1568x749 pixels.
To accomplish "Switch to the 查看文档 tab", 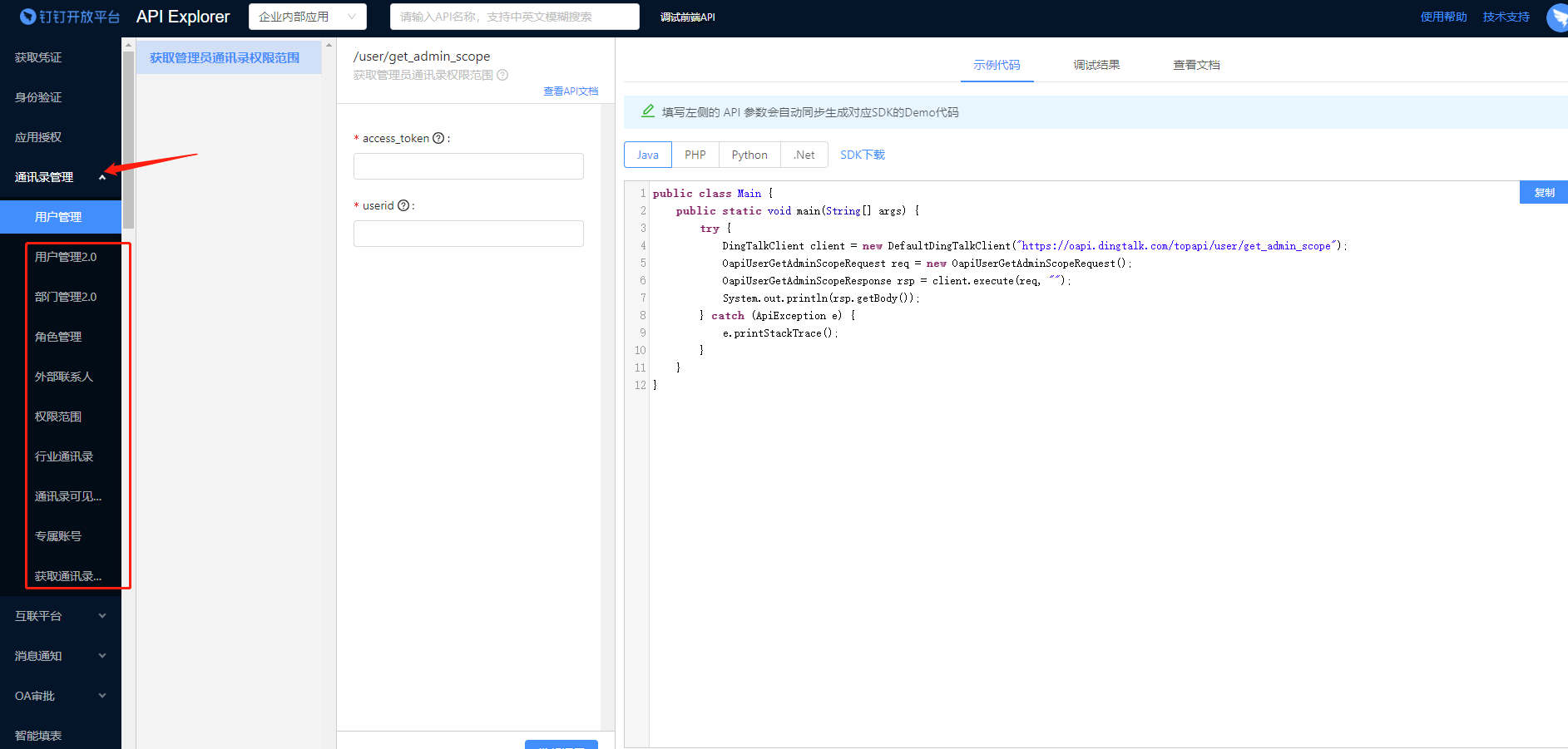I will pyautogui.click(x=1196, y=65).
